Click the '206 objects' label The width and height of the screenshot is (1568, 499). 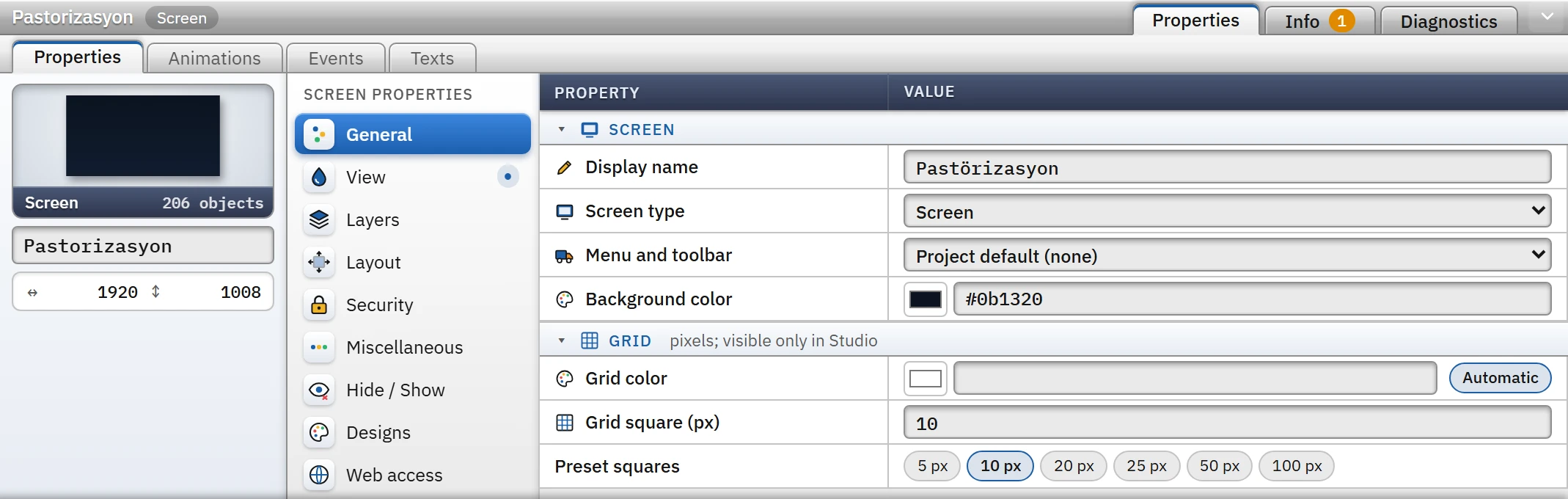[213, 203]
